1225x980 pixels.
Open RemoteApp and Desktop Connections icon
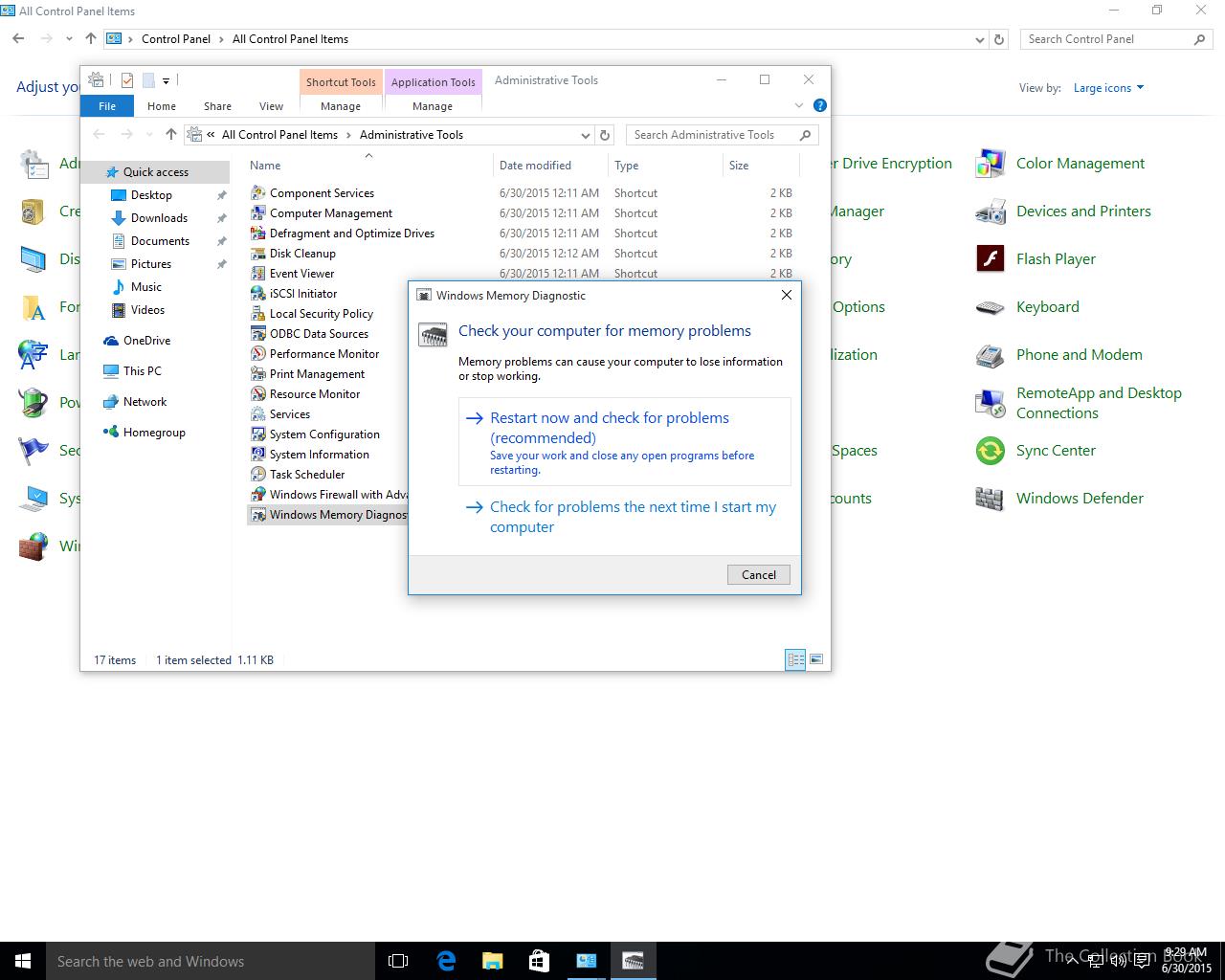(x=990, y=403)
